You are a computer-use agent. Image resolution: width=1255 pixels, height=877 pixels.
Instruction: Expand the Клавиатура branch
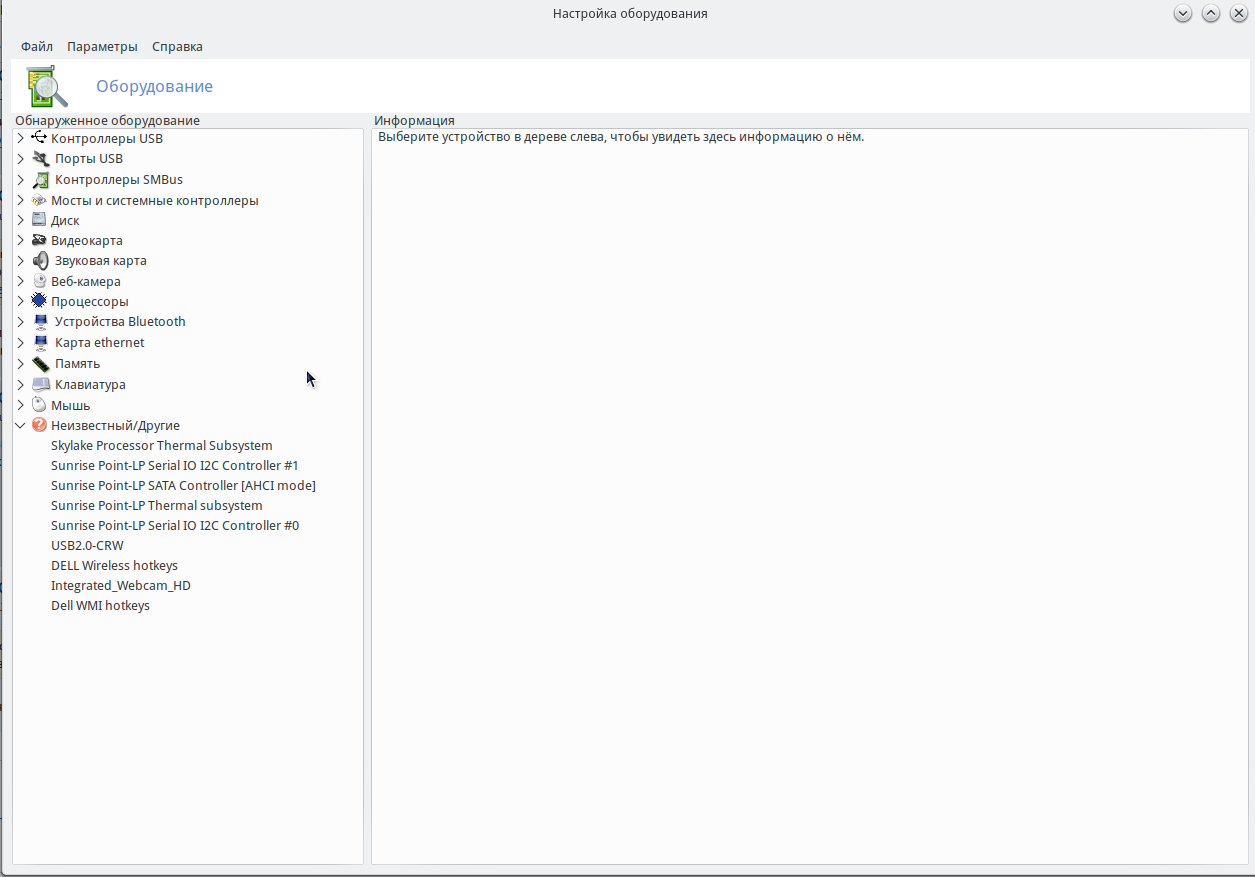point(21,384)
